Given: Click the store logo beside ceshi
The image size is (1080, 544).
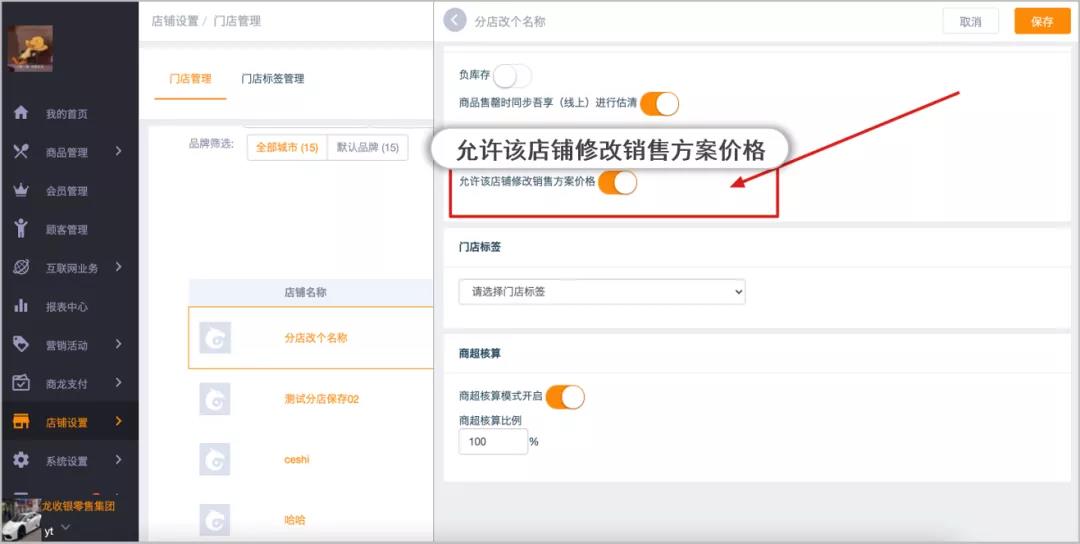Looking at the screenshot, I should (x=215, y=459).
